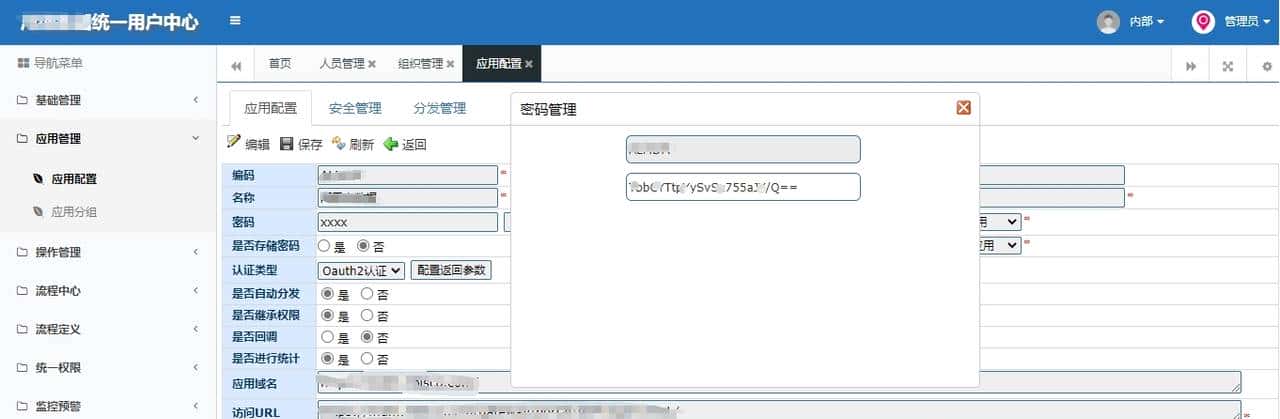Click the 返回 green arrow toolbar button

405,144
